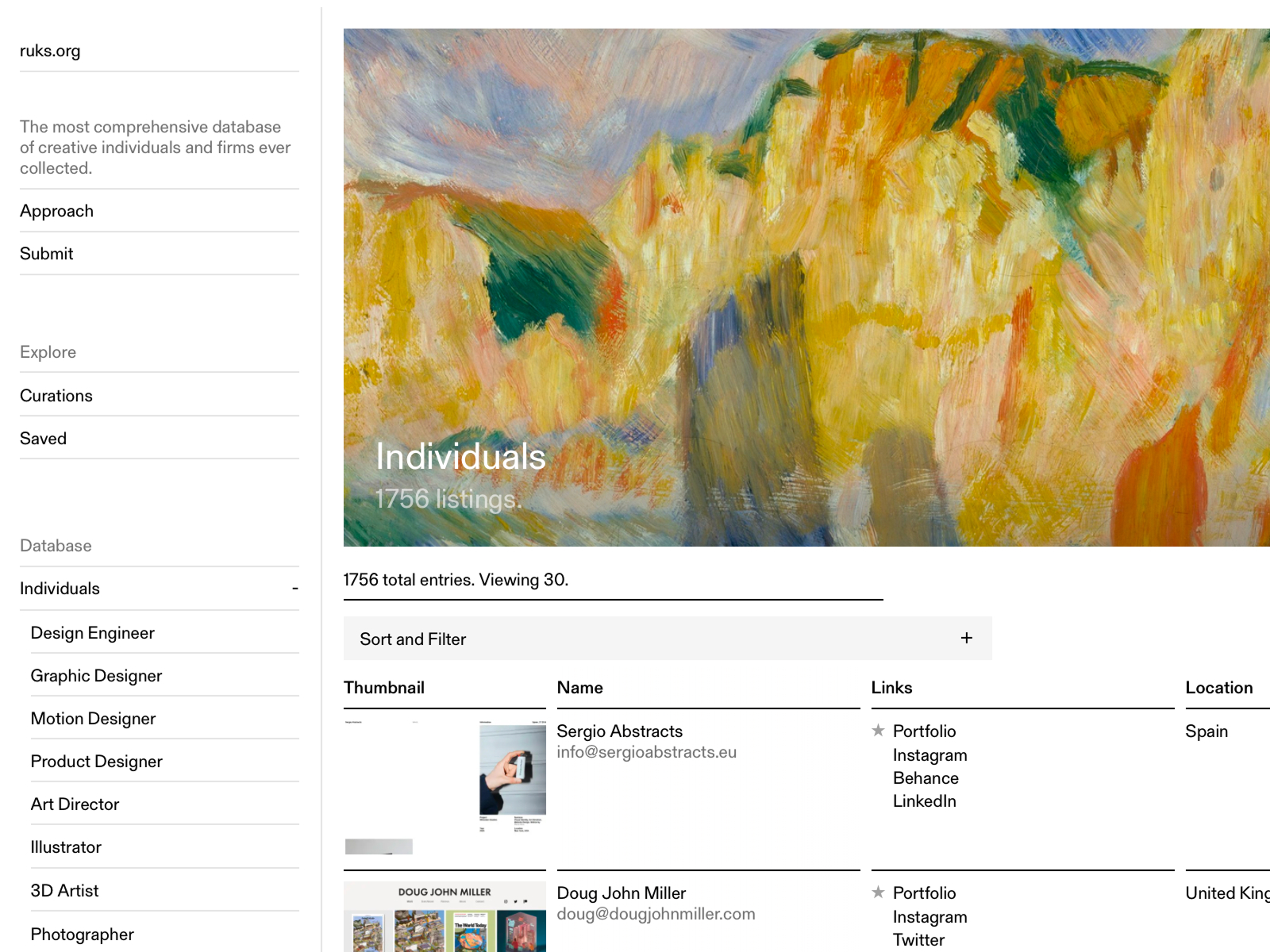Open Sergio Abstracts' LinkedIn link
The width and height of the screenshot is (1270, 952).
[924, 801]
